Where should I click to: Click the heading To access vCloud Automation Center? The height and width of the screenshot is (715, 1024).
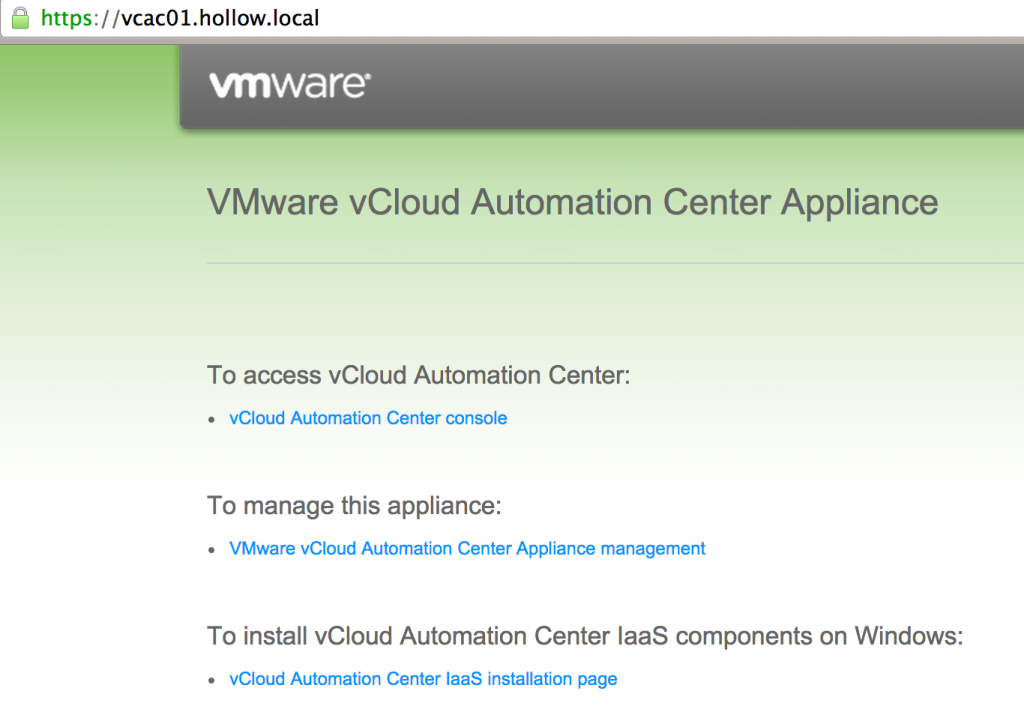[418, 375]
